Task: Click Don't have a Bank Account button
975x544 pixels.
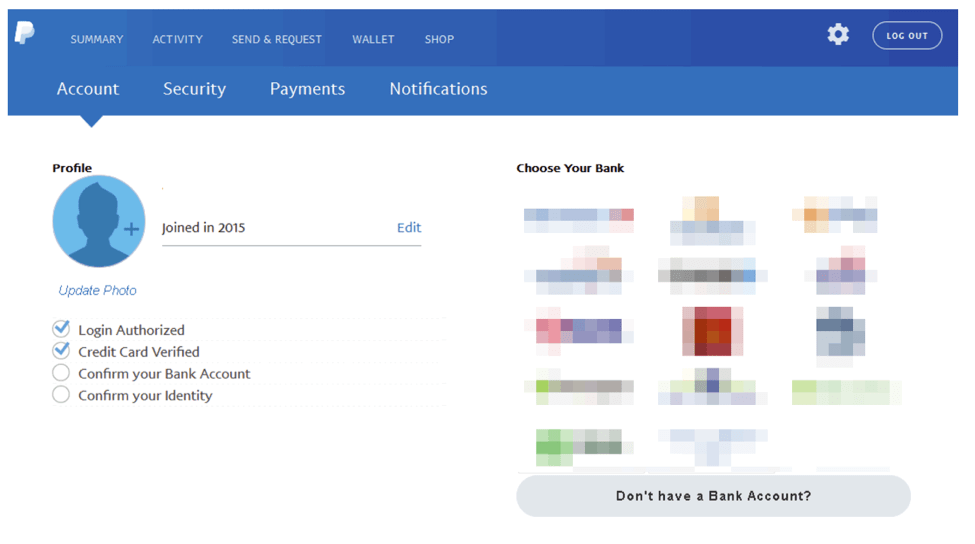Action: click(713, 496)
